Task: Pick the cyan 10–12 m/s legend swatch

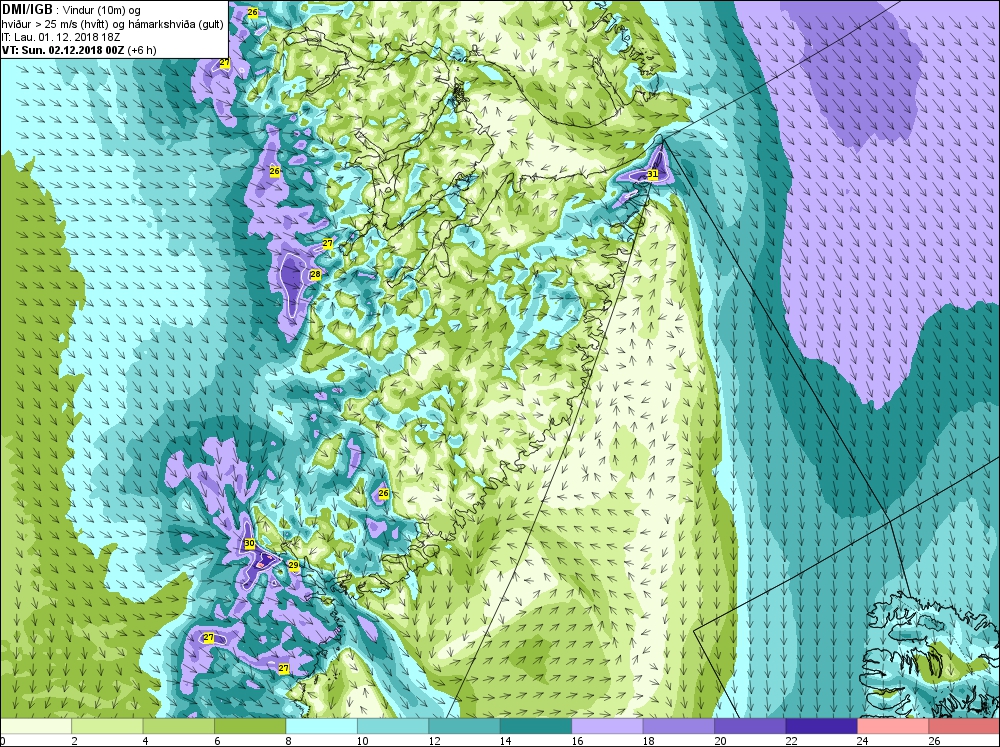Action: click(x=393, y=726)
